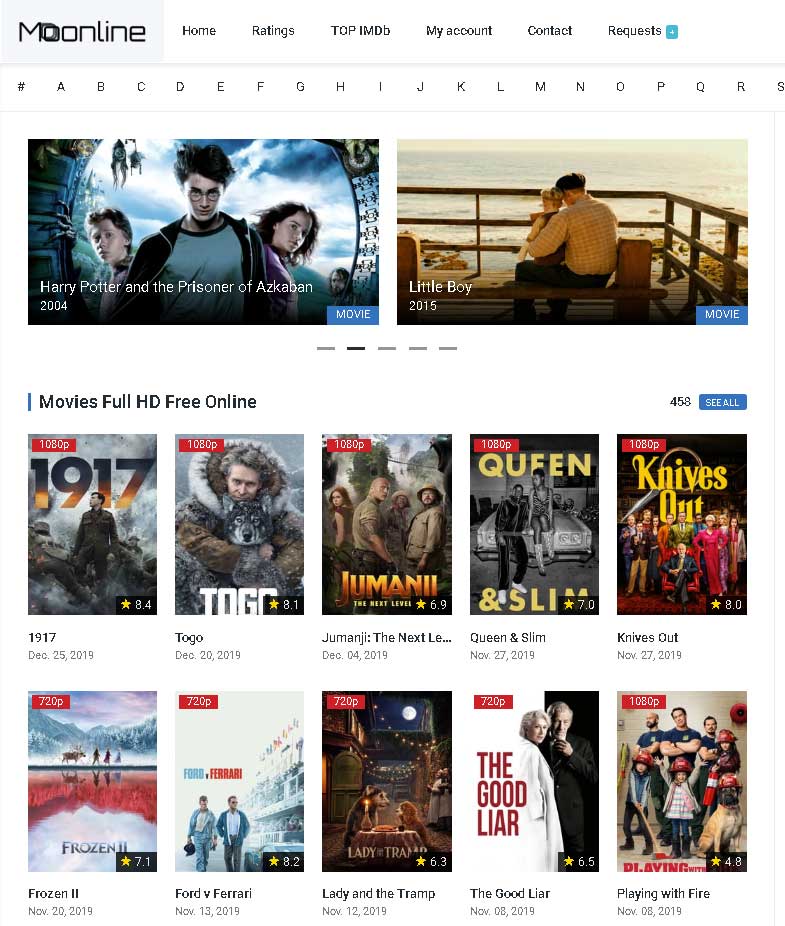Filter titles by letter J
The image size is (785, 926).
click(420, 87)
